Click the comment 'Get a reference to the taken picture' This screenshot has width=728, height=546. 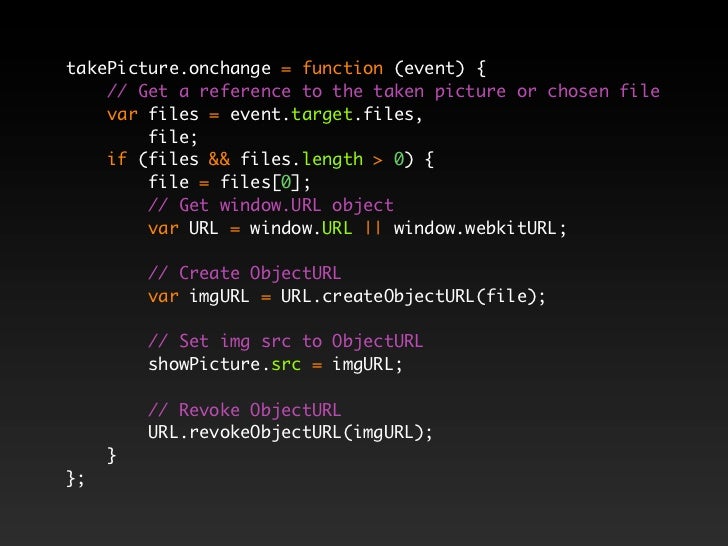tap(322, 91)
